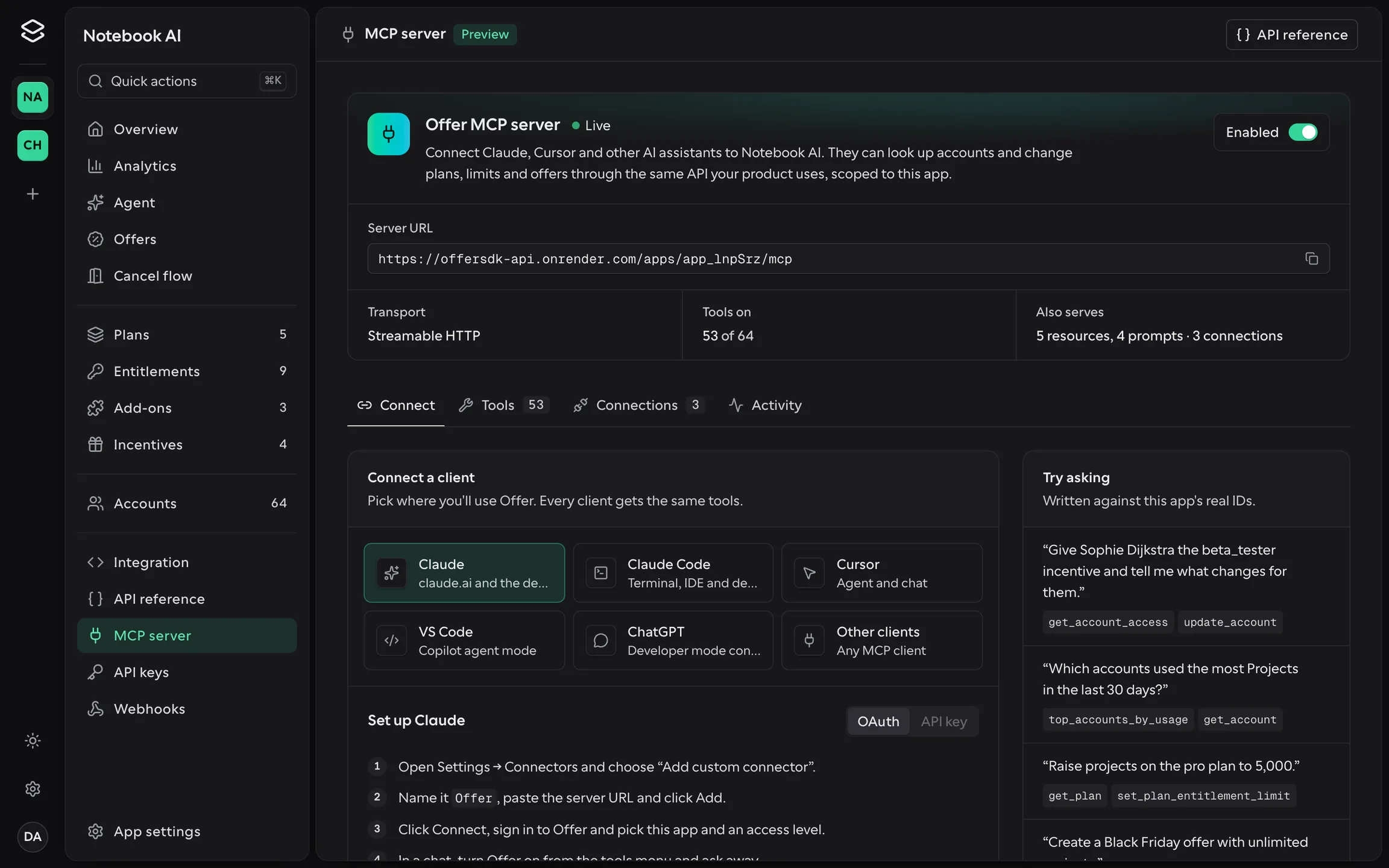1389x868 pixels.
Task: Switch to the Tools tab
Action: pos(503,405)
